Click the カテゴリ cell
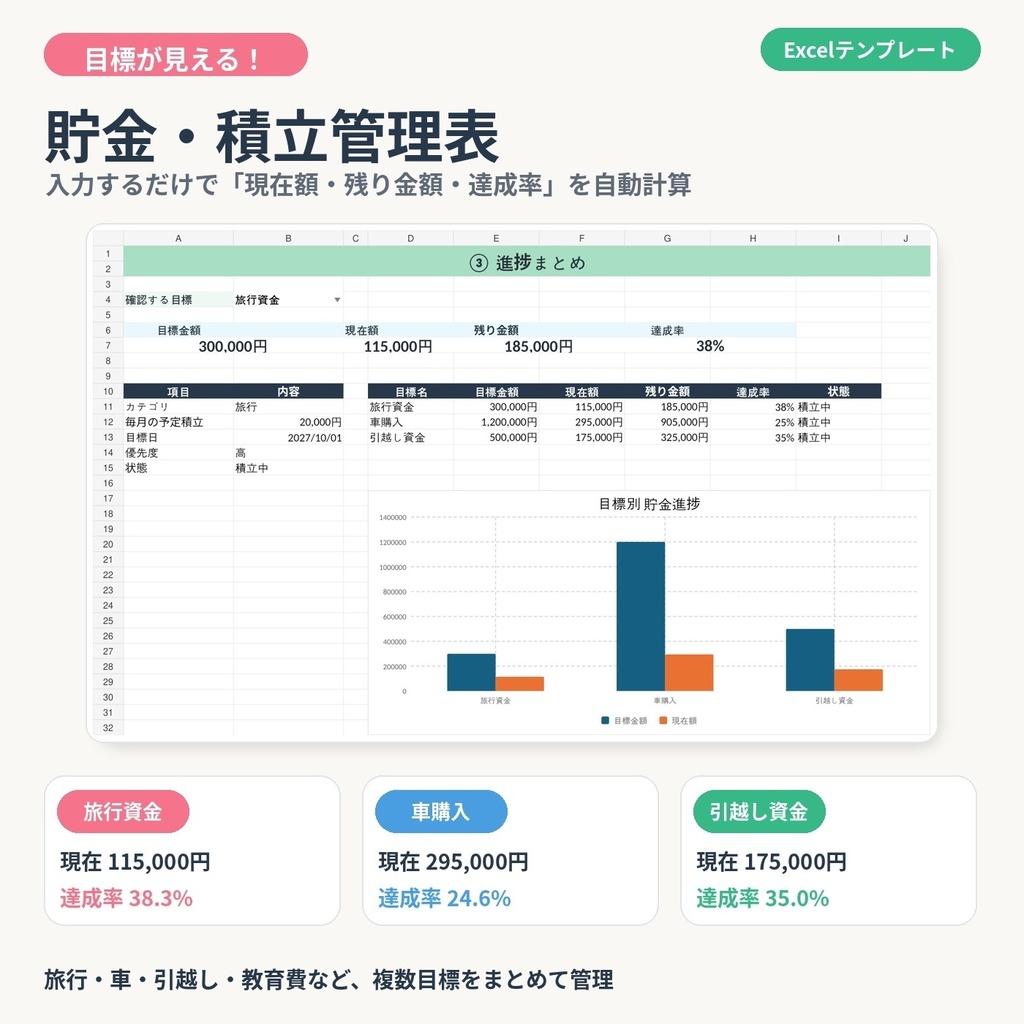The image size is (1024, 1024). (178, 407)
